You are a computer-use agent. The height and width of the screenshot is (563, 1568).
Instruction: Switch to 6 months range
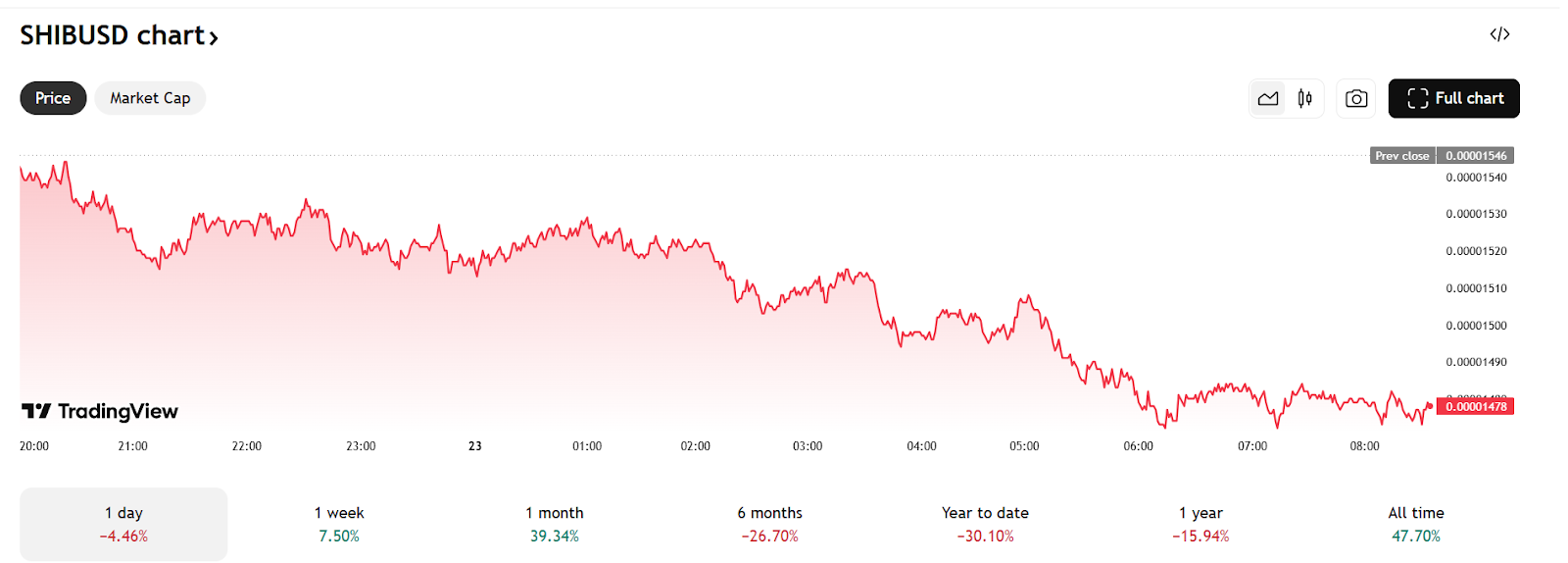coord(770,524)
